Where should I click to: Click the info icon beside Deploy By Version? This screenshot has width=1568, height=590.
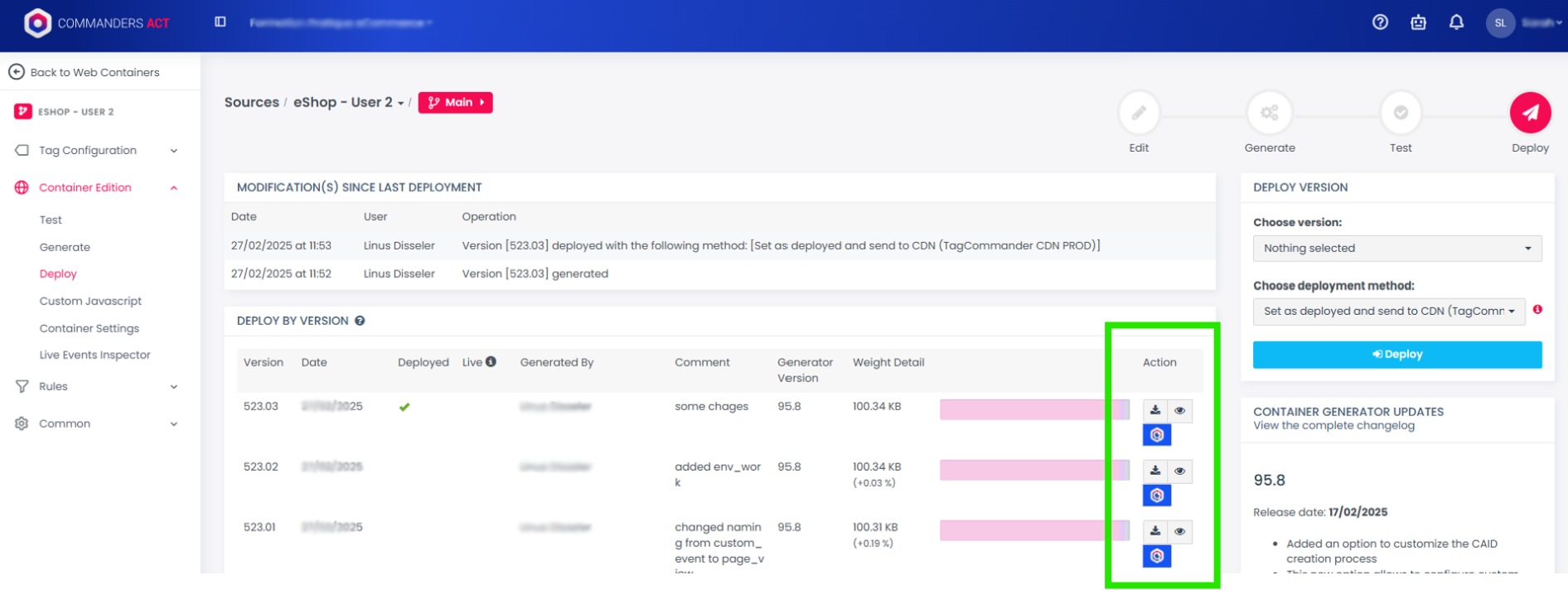pos(360,321)
